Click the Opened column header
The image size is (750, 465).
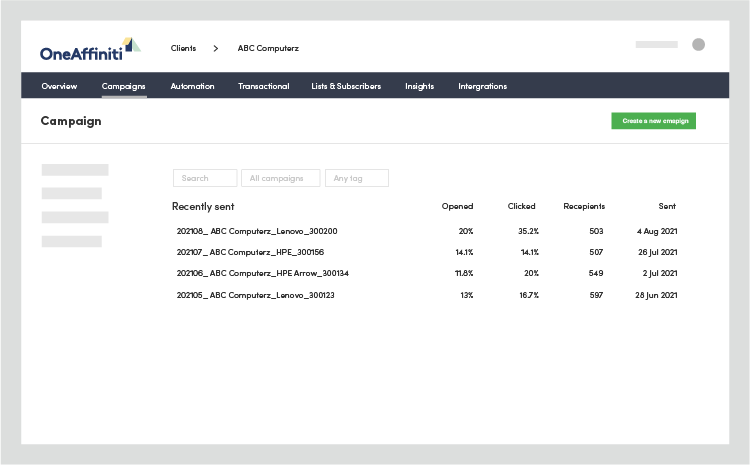[457, 206]
